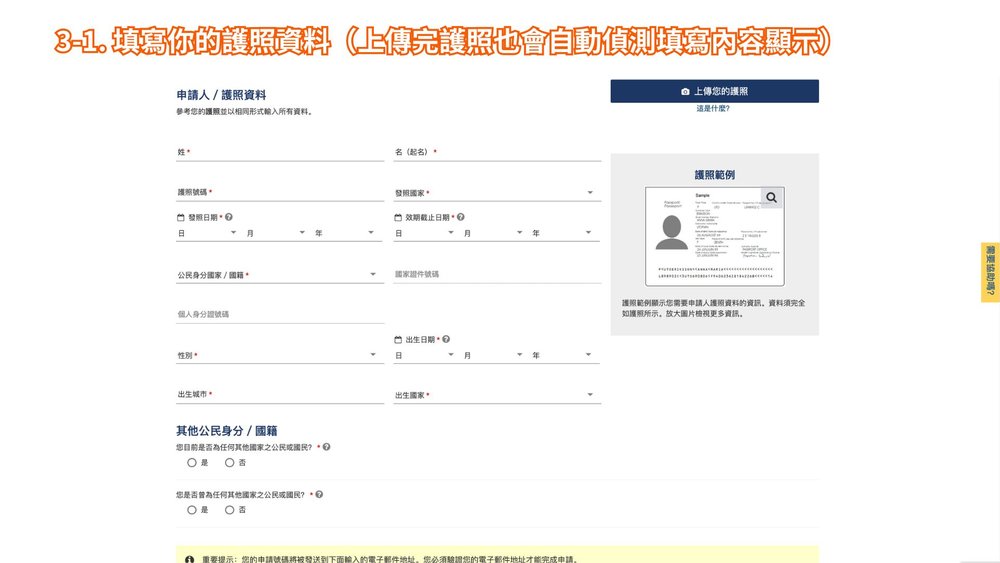
Task: Click the info icon in the yellow notice
Action: [189, 559]
